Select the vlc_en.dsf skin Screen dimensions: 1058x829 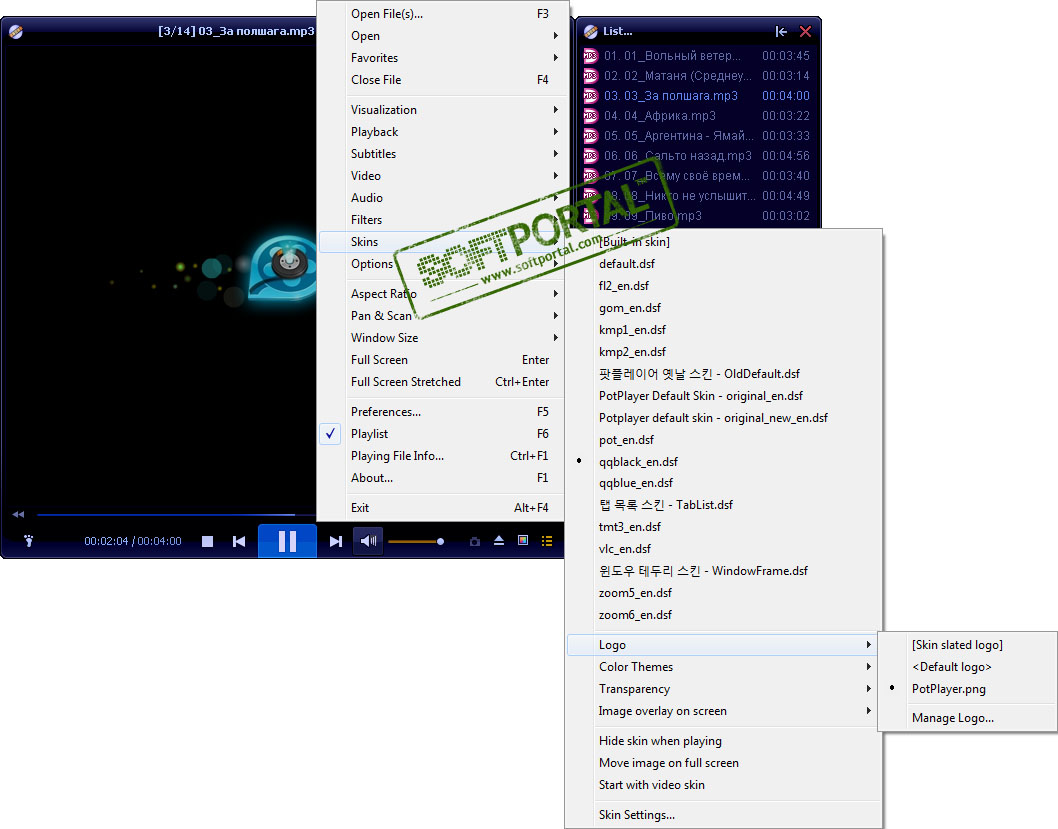[723, 548]
